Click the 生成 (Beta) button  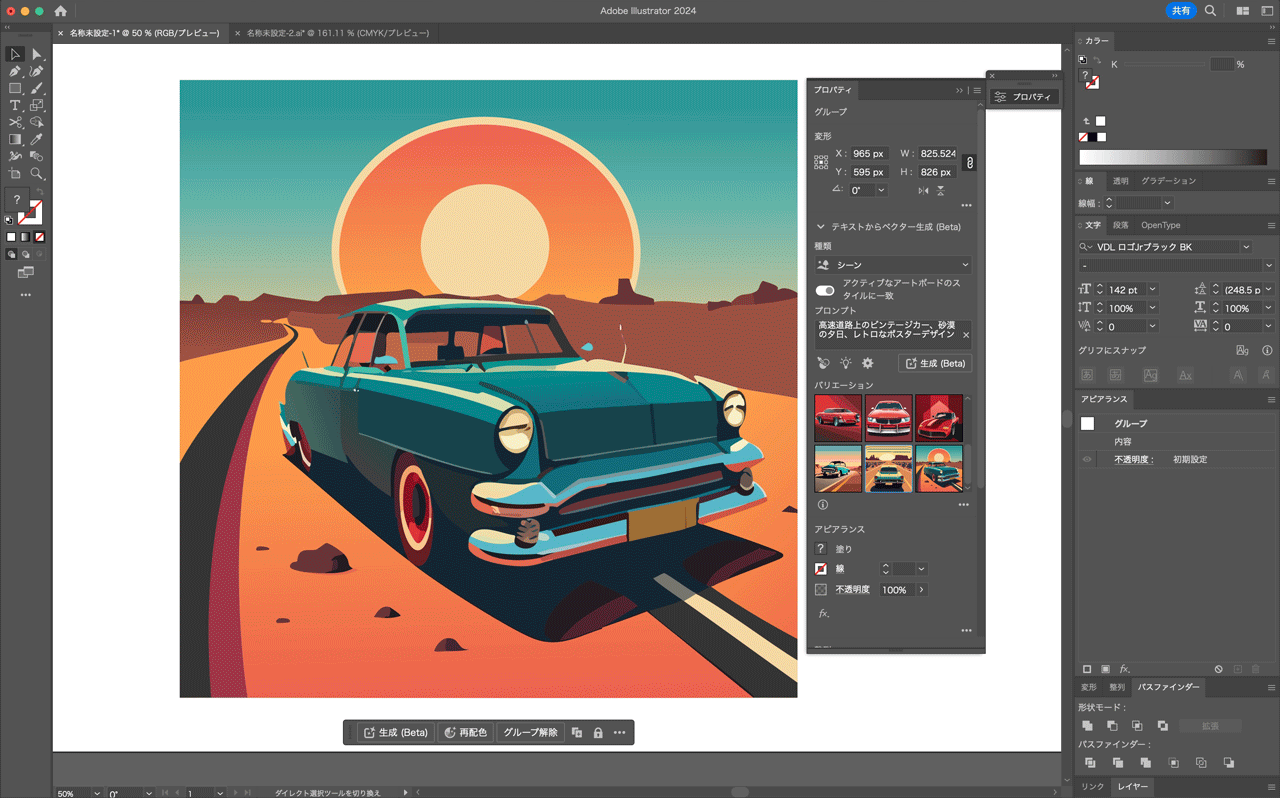pos(935,363)
